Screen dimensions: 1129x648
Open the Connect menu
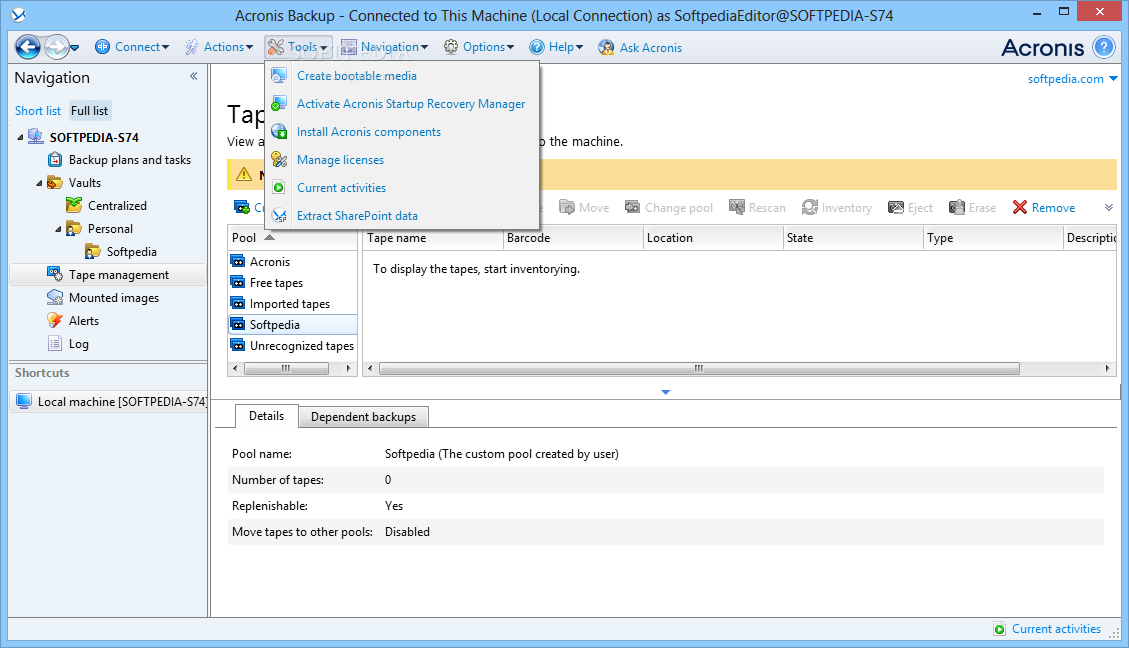132,47
